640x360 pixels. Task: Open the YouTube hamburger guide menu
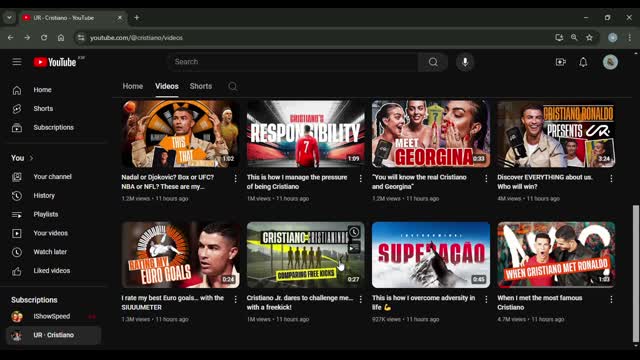point(17,62)
